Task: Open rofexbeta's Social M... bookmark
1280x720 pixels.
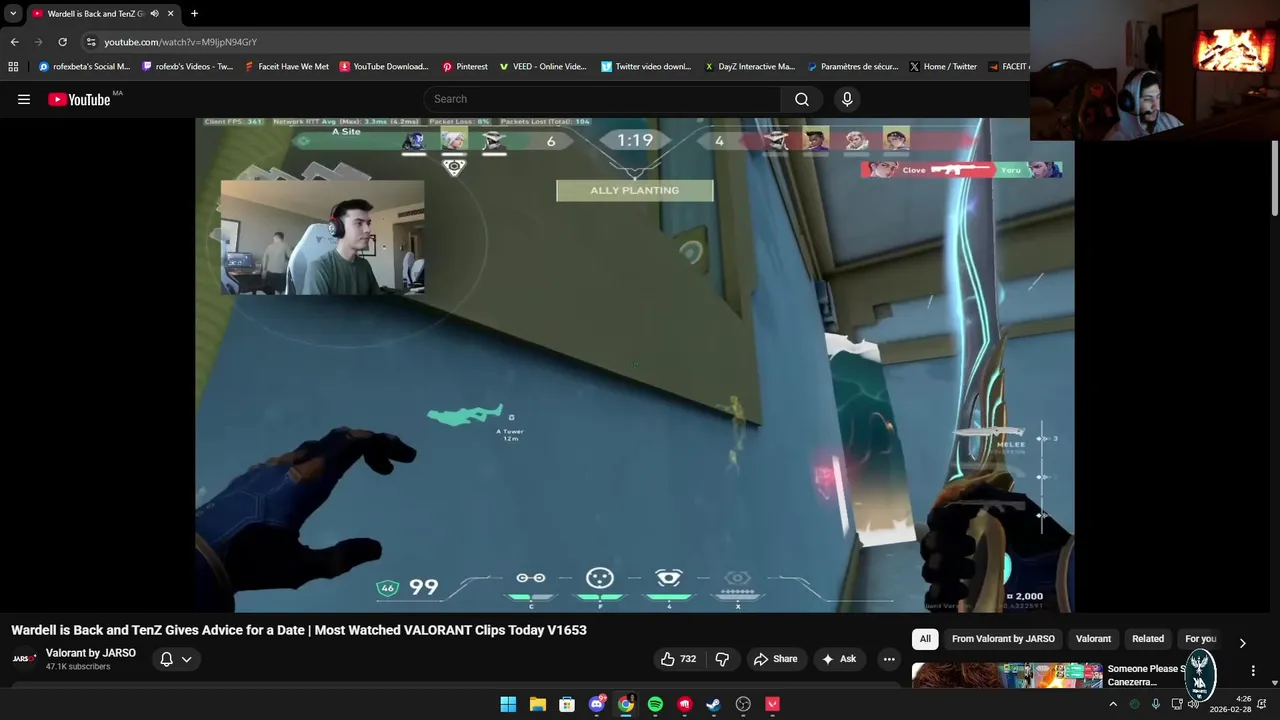Action: (x=85, y=67)
